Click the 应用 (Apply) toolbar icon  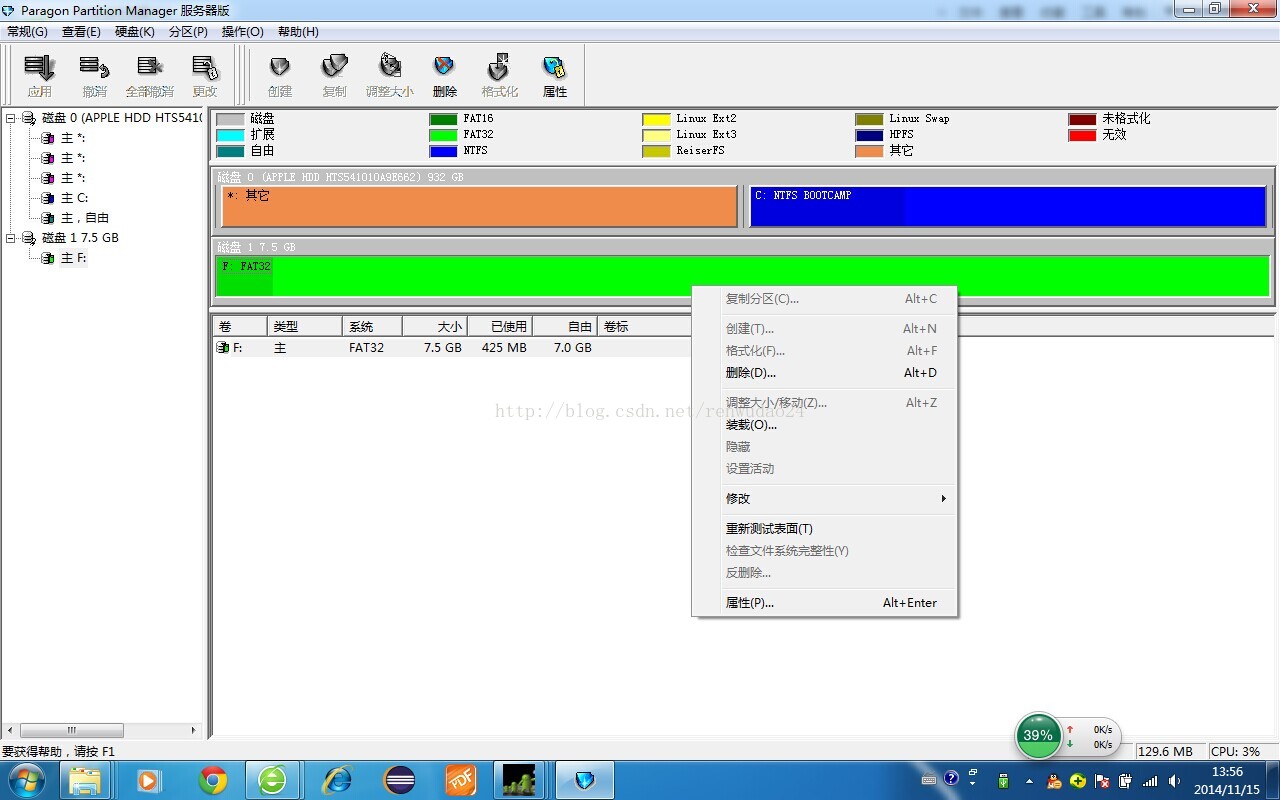(x=40, y=76)
